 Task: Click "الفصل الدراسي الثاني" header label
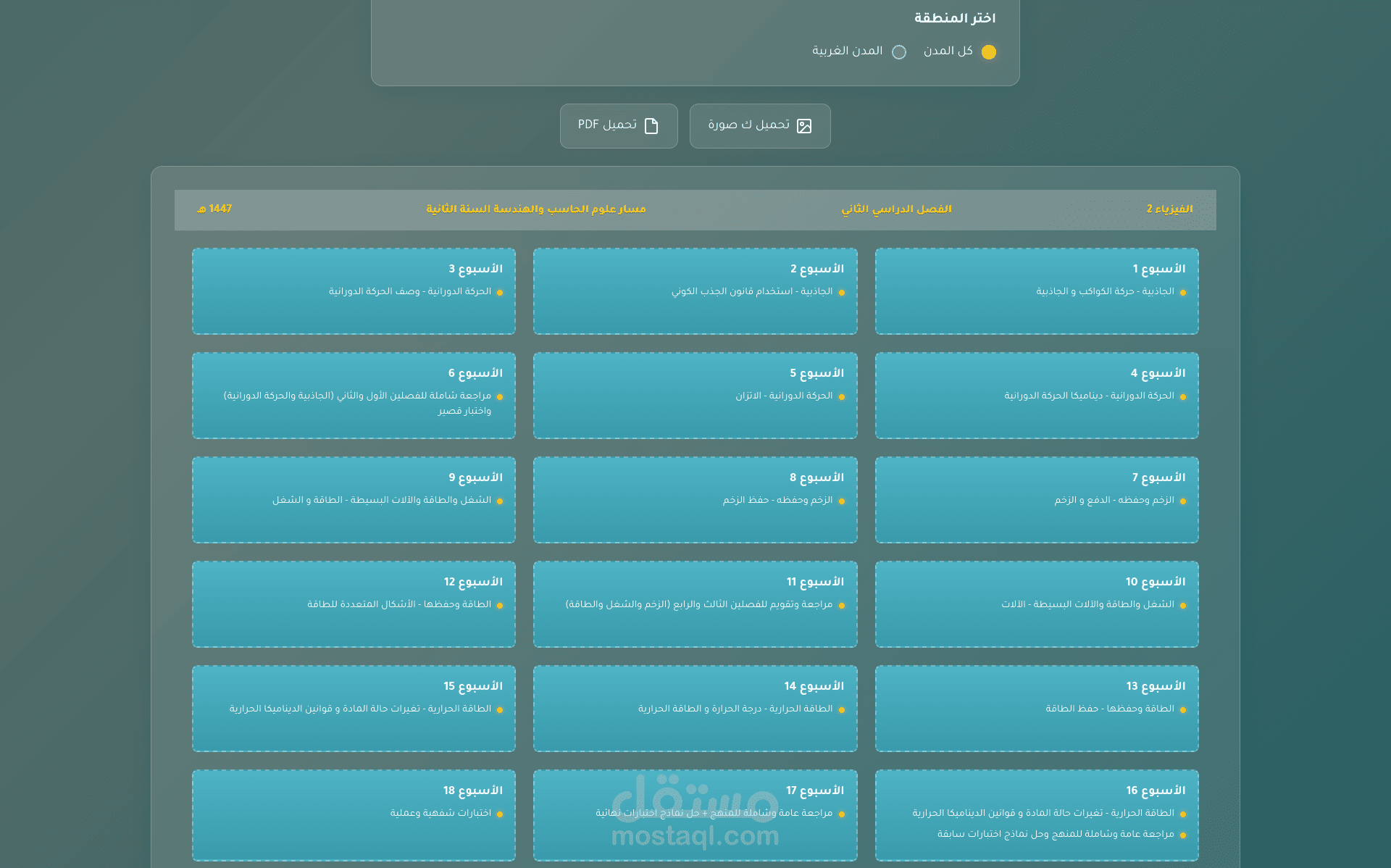(x=896, y=209)
